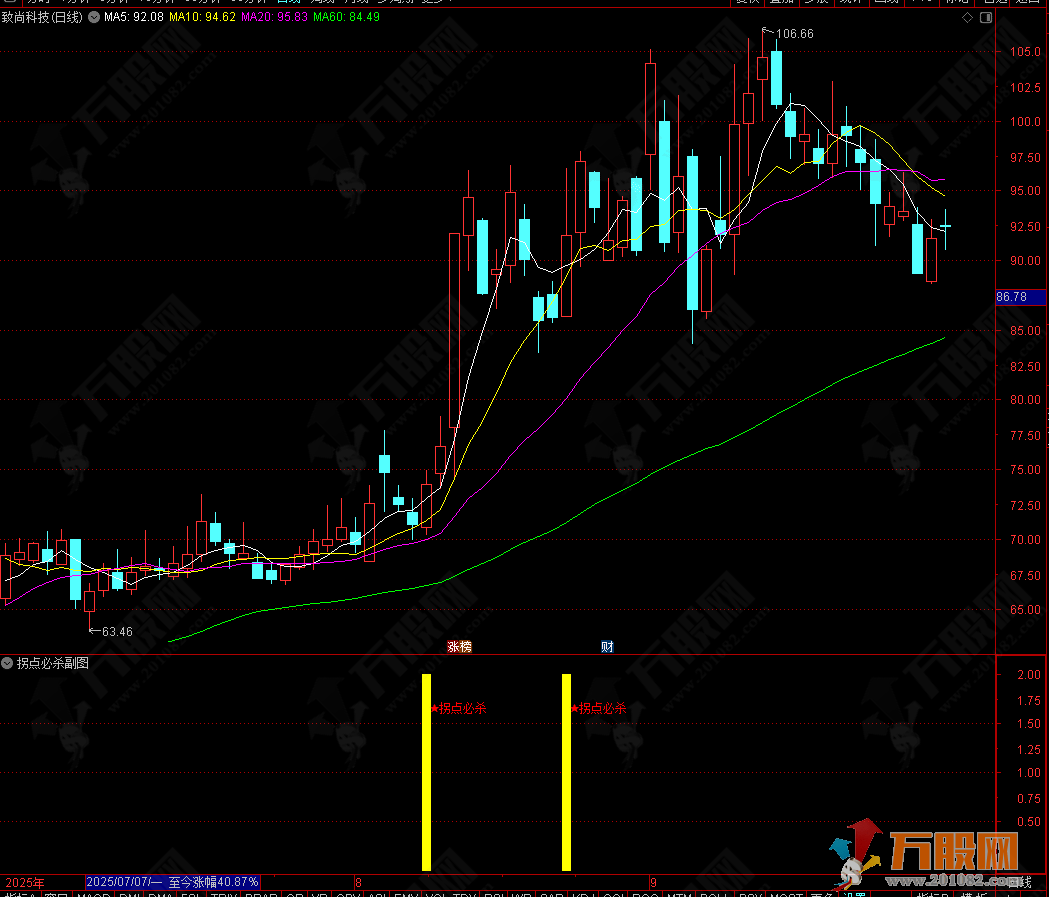The height and width of the screenshot is (897, 1049).
Task: Click the 财 financial report marker
Action: (x=606, y=647)
